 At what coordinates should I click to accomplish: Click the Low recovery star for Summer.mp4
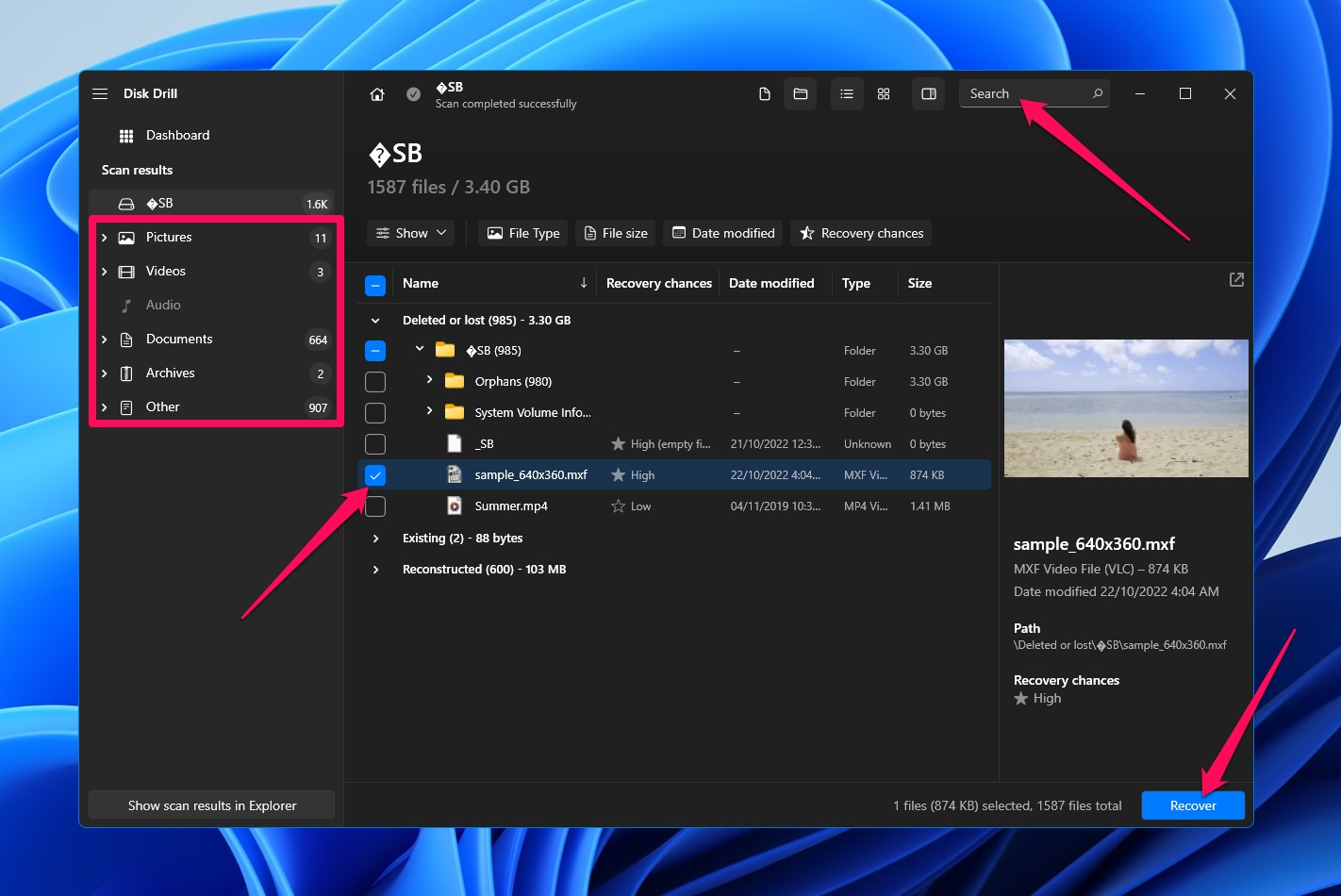(x=619, y=506)
